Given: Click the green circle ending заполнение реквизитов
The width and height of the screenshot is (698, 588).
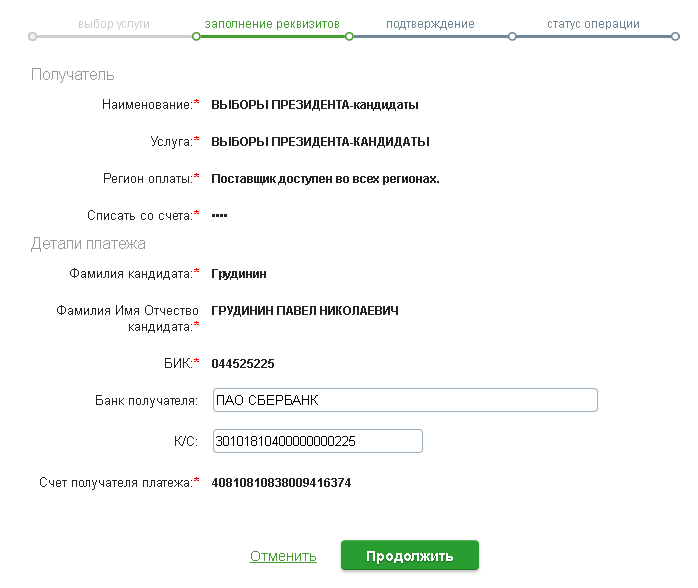Looking at the screenshot, I should click(349, 36).
